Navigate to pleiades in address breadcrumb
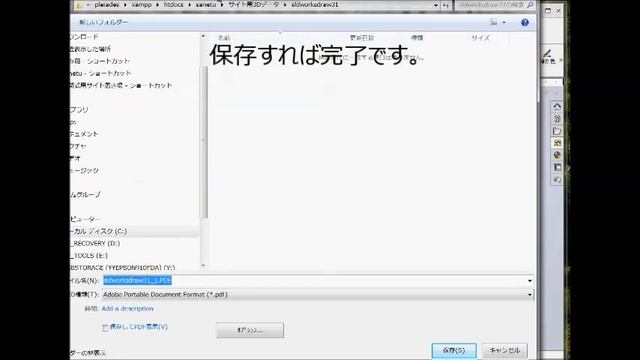 point(107,5)
